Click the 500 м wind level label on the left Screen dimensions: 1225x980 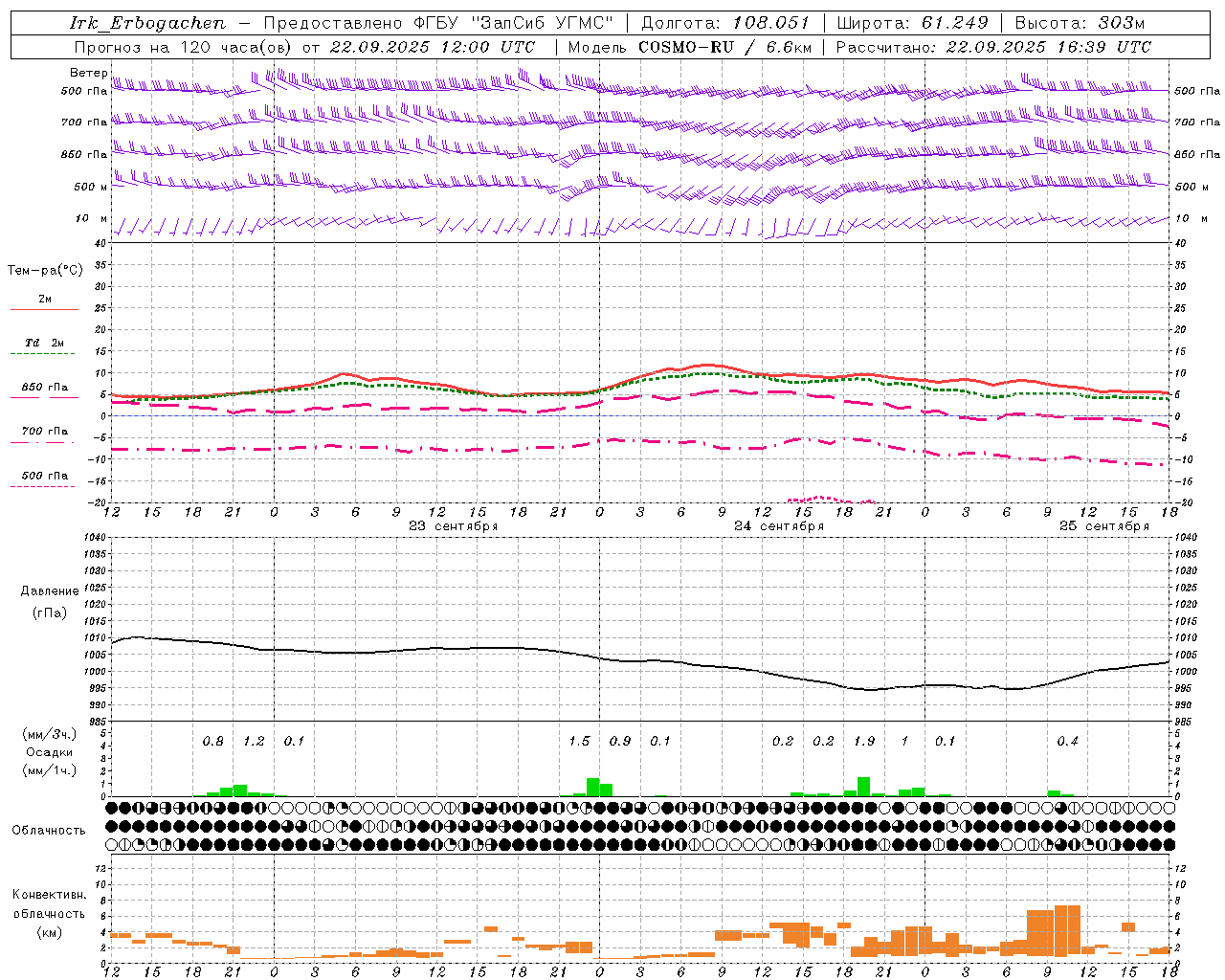tap(91, 187)
